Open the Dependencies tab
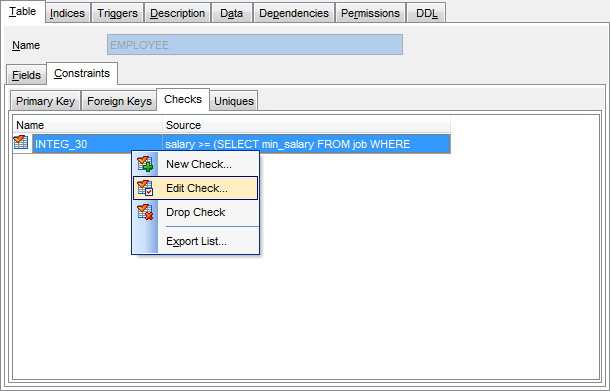610x391 pixels. click(x=294, y=13)
